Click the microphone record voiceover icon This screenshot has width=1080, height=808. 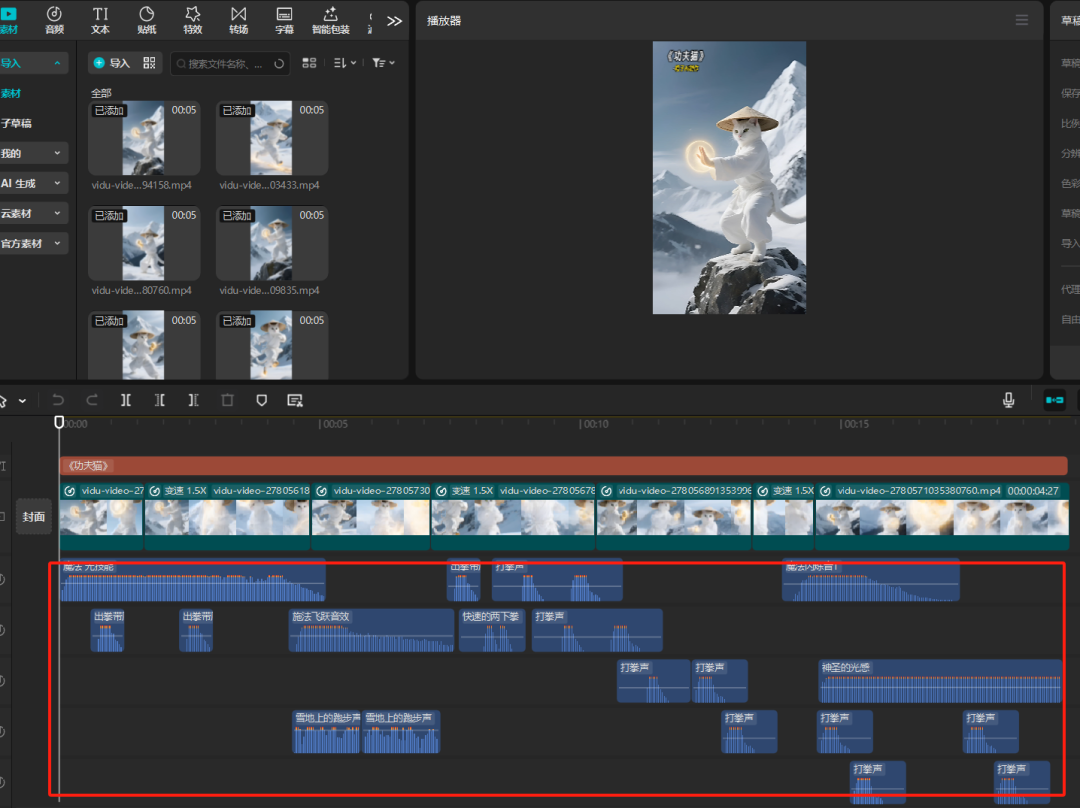1009,400
